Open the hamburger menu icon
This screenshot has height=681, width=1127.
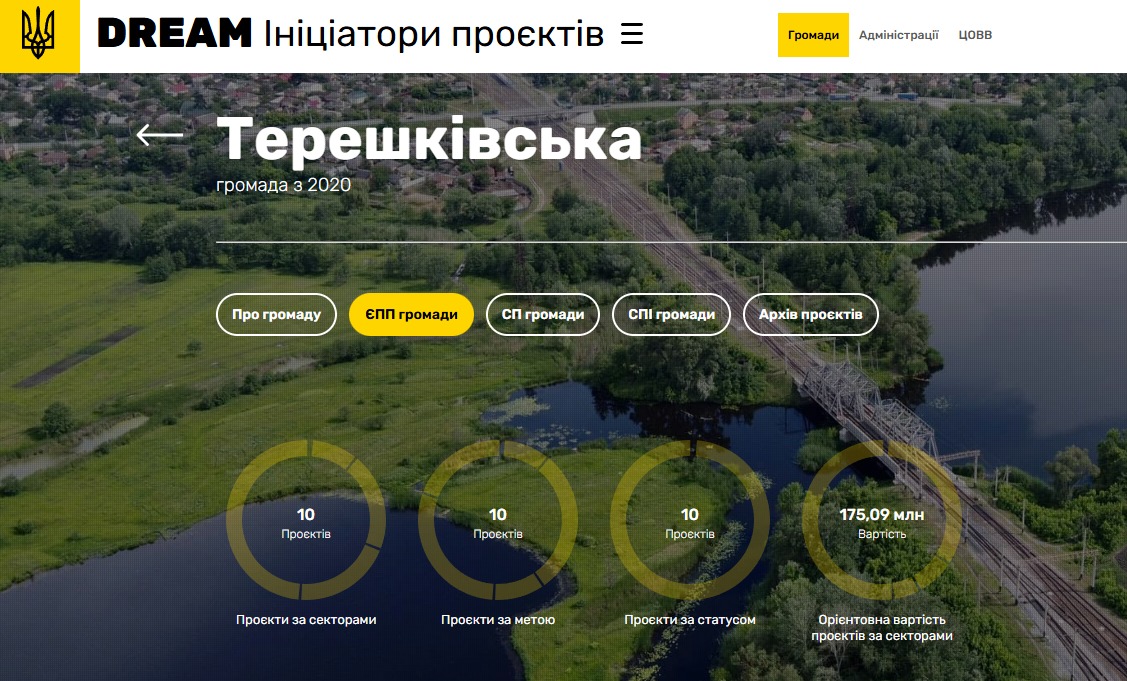[631, 35]
